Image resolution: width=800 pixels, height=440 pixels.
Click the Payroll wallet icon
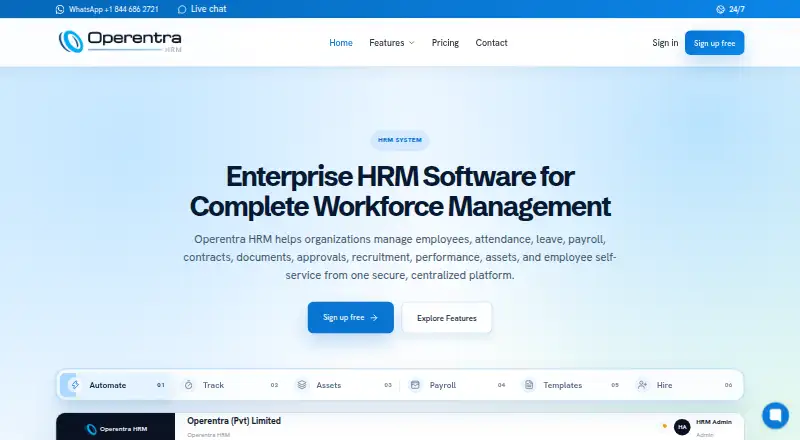[x=415, y=385]
